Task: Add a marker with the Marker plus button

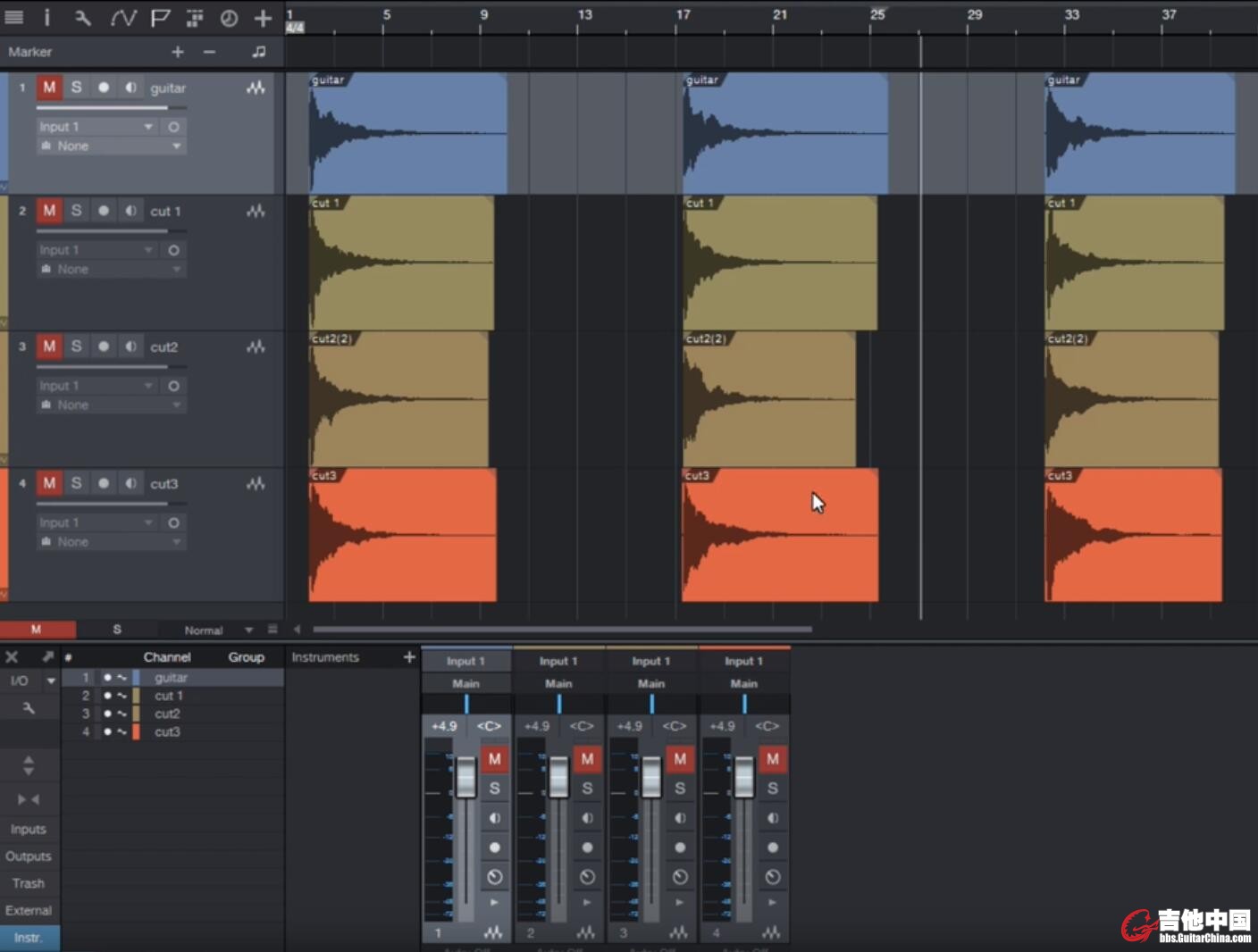Action: pyautogui.click(x=178, y=52)
